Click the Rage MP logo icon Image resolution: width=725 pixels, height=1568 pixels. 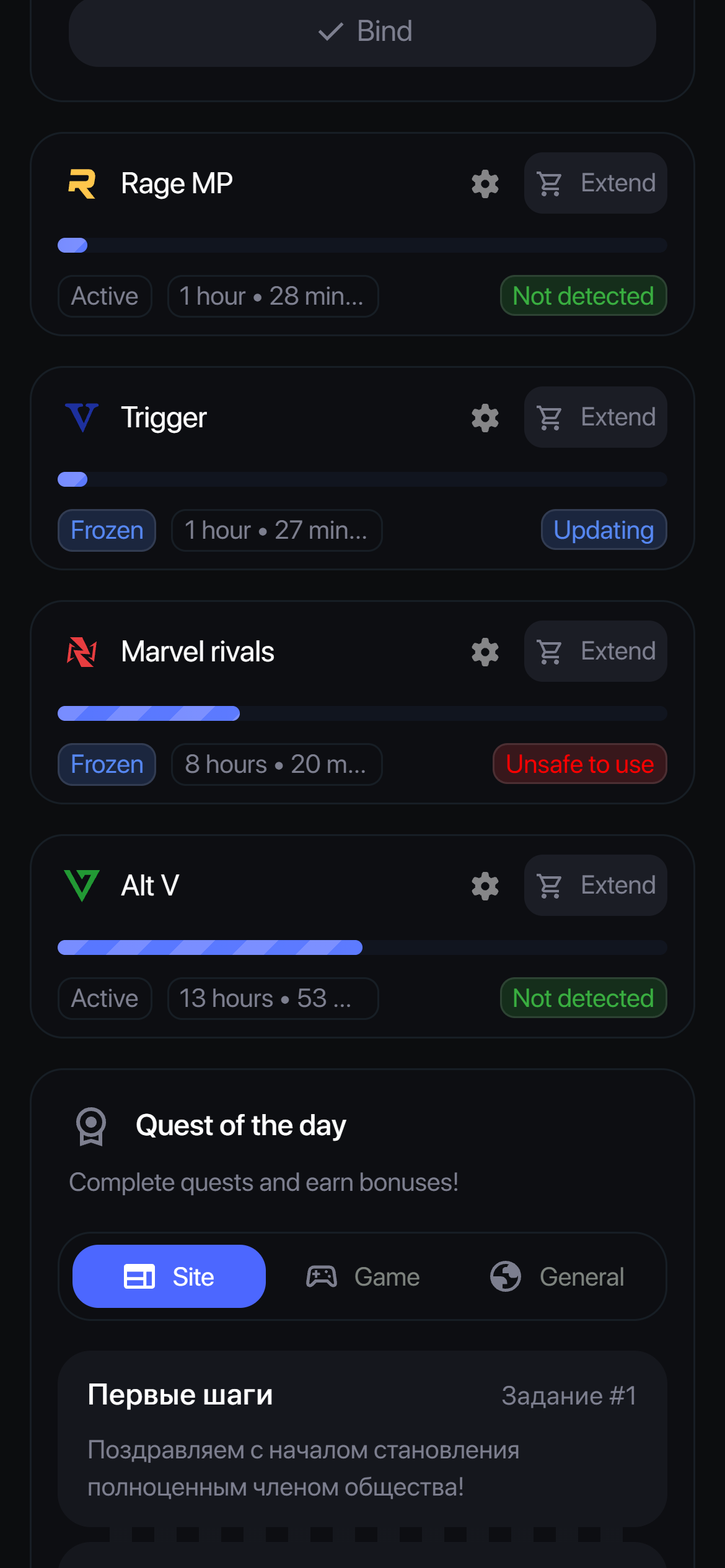tap(82, 184)
